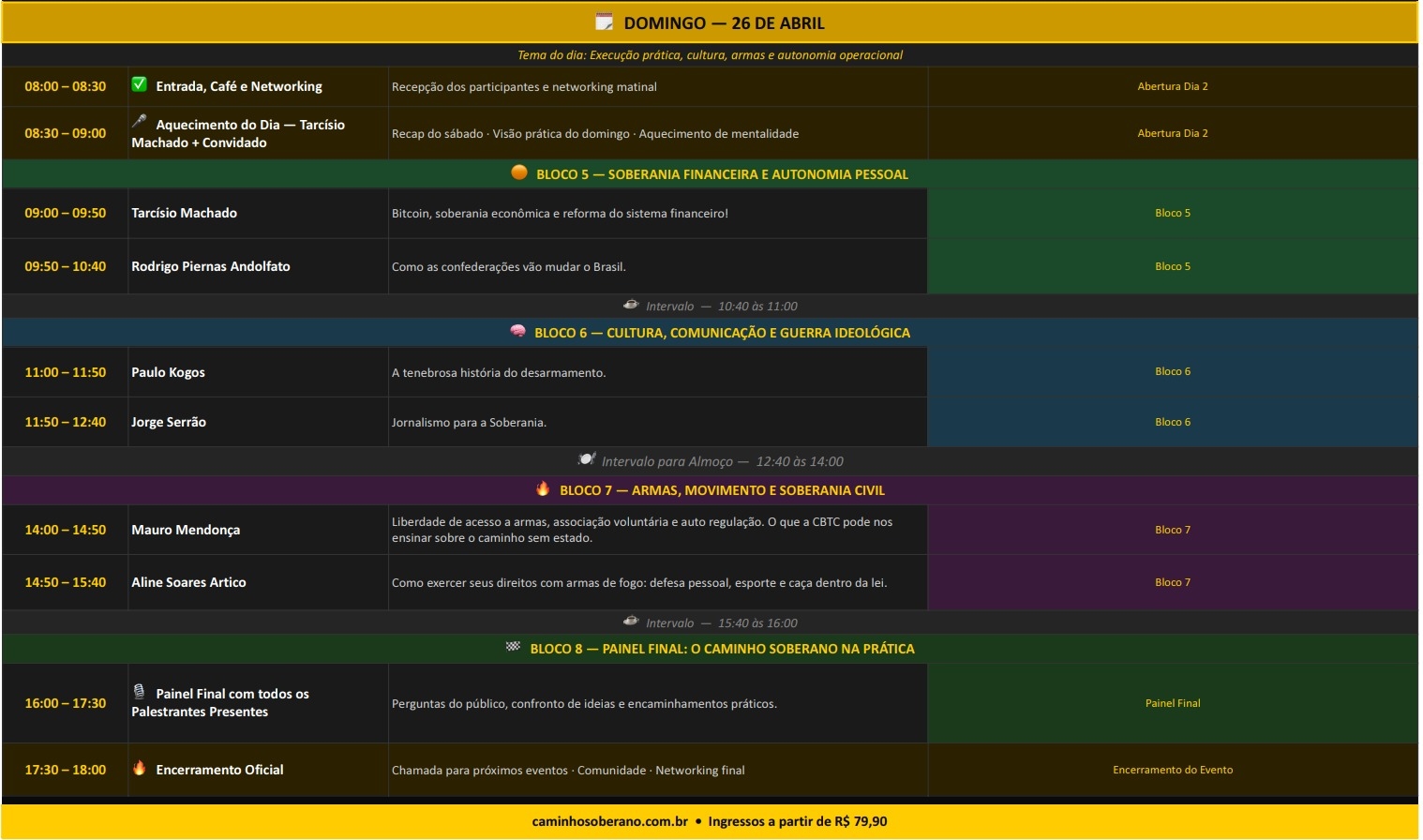This screenshot has height=840, width=1423.
Task: Select time slot 08:30 – 09:00
Action: pos(66,133)
